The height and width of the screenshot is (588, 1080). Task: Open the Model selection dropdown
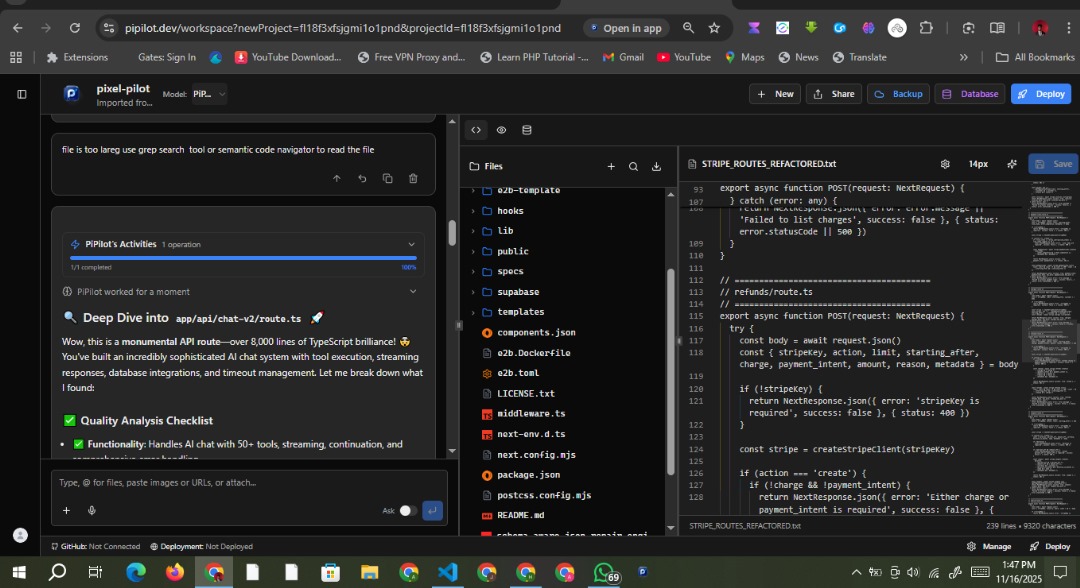(209, 94)
